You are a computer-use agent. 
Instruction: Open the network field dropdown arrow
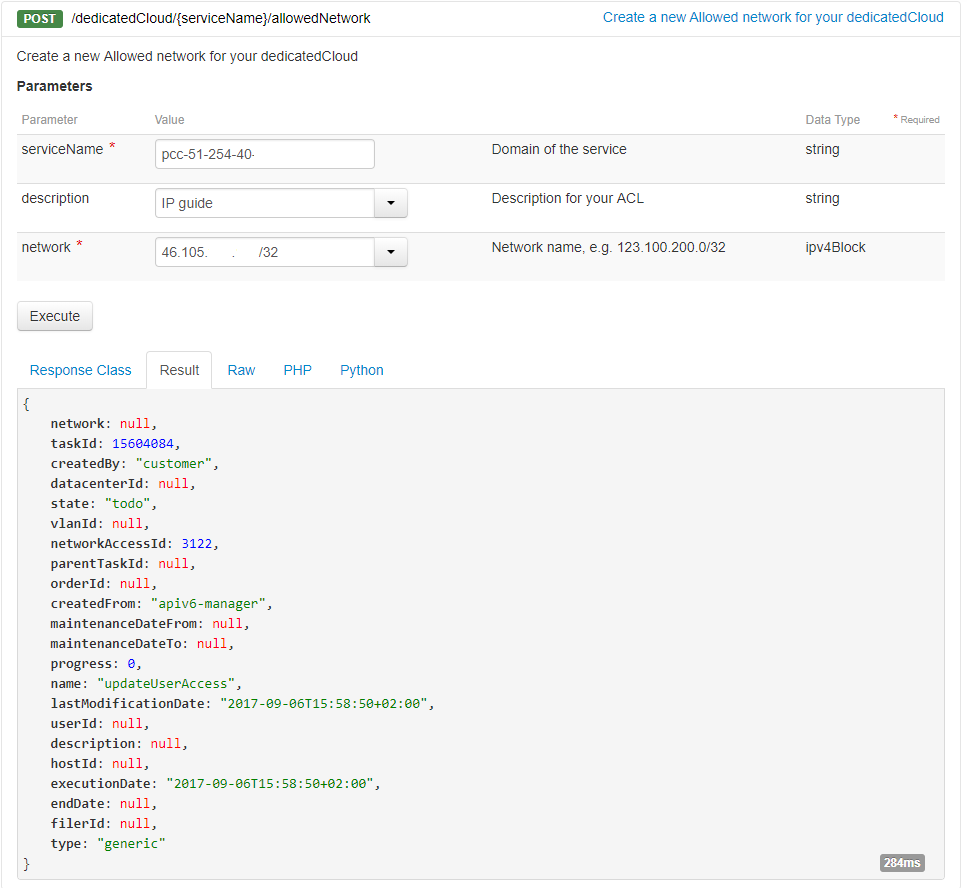tap(390, 252)
